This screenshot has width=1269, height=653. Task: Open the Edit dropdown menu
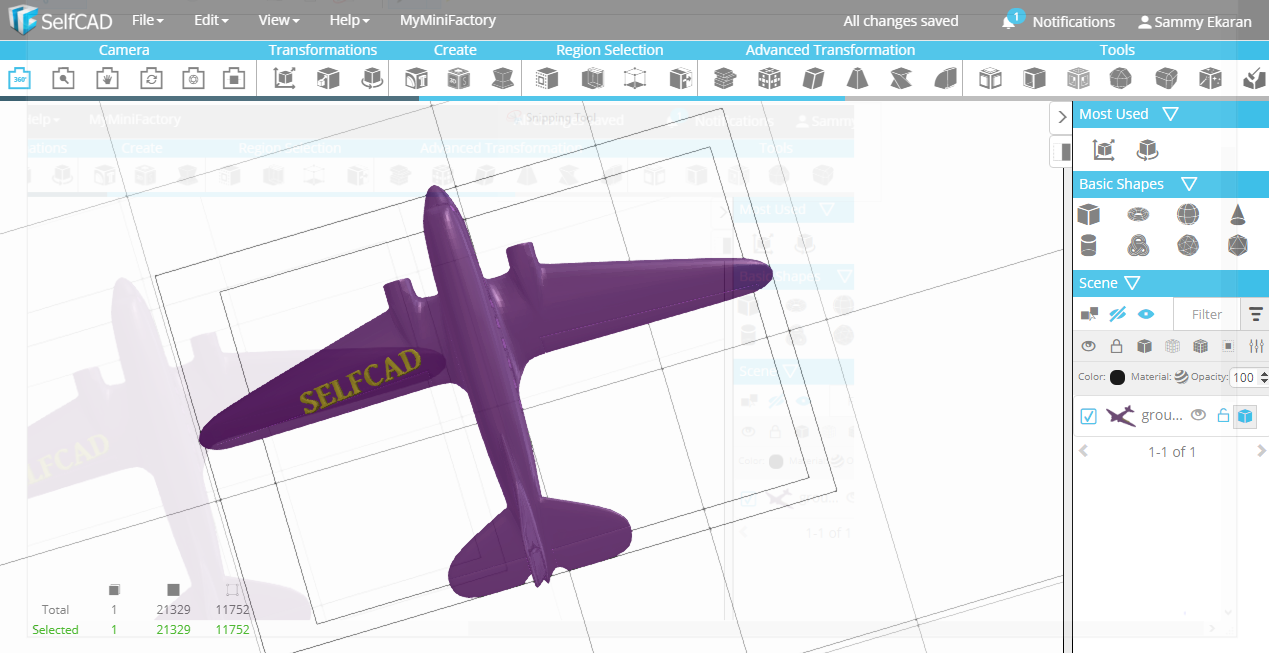(x=211, y=20)
